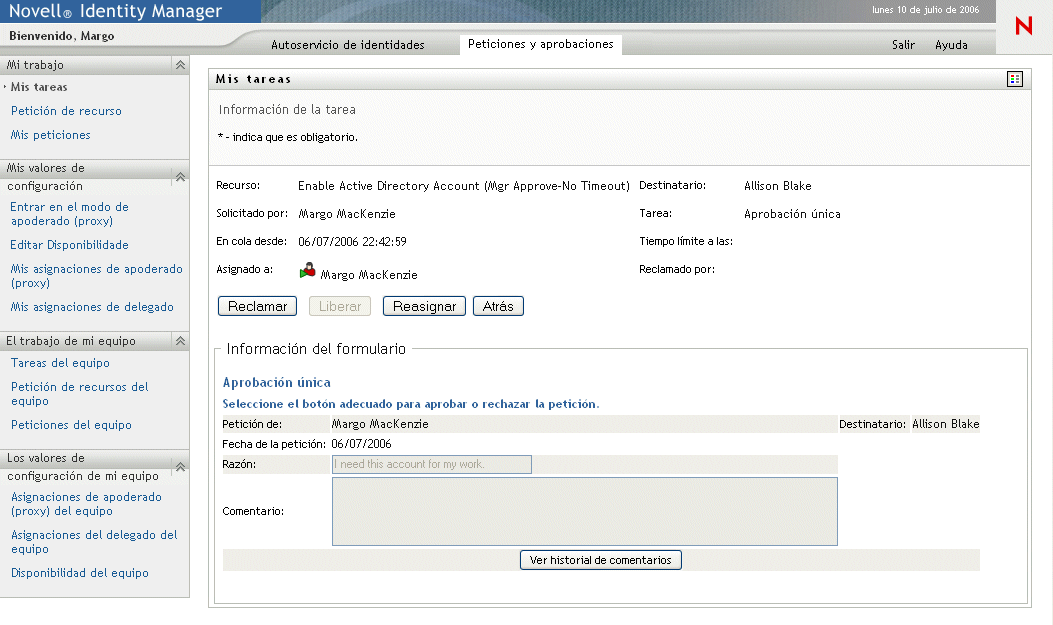This screenshot has width=1053, height=625.
Task: Collapse Los valores de configuración de mi equipo
Action: (180, 467)
